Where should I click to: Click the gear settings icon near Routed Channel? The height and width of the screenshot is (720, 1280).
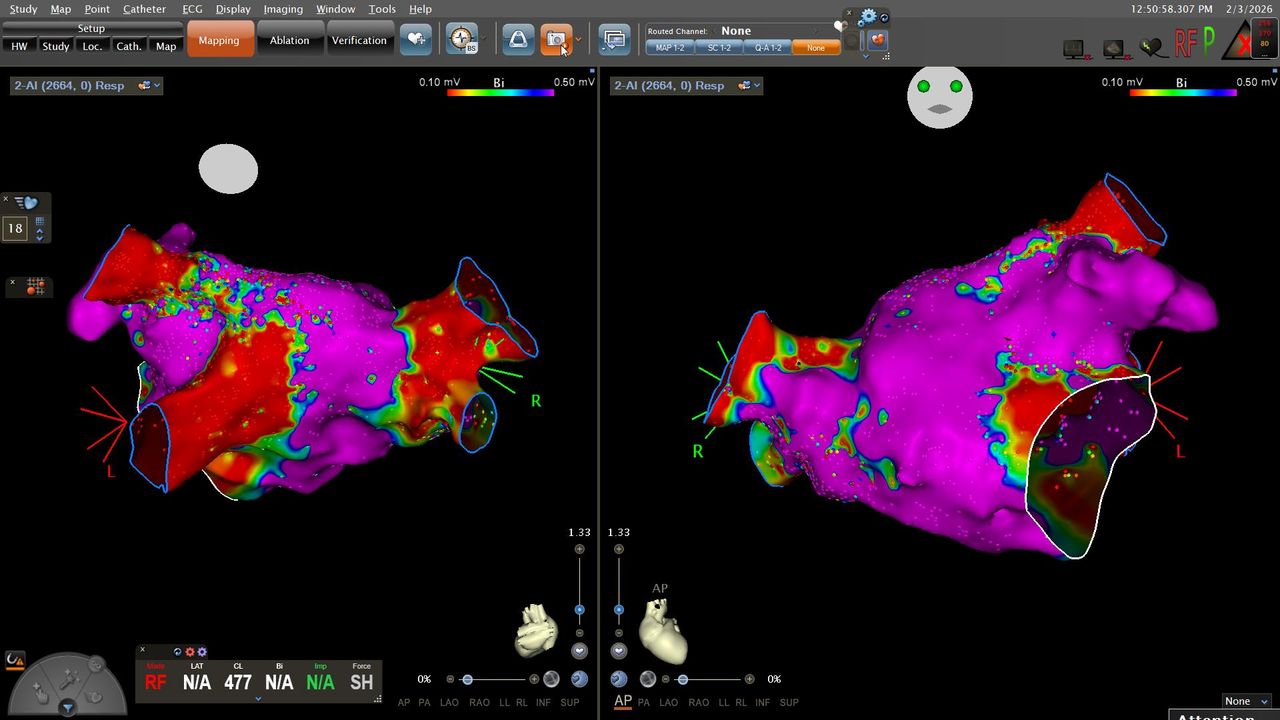(868, 17)
